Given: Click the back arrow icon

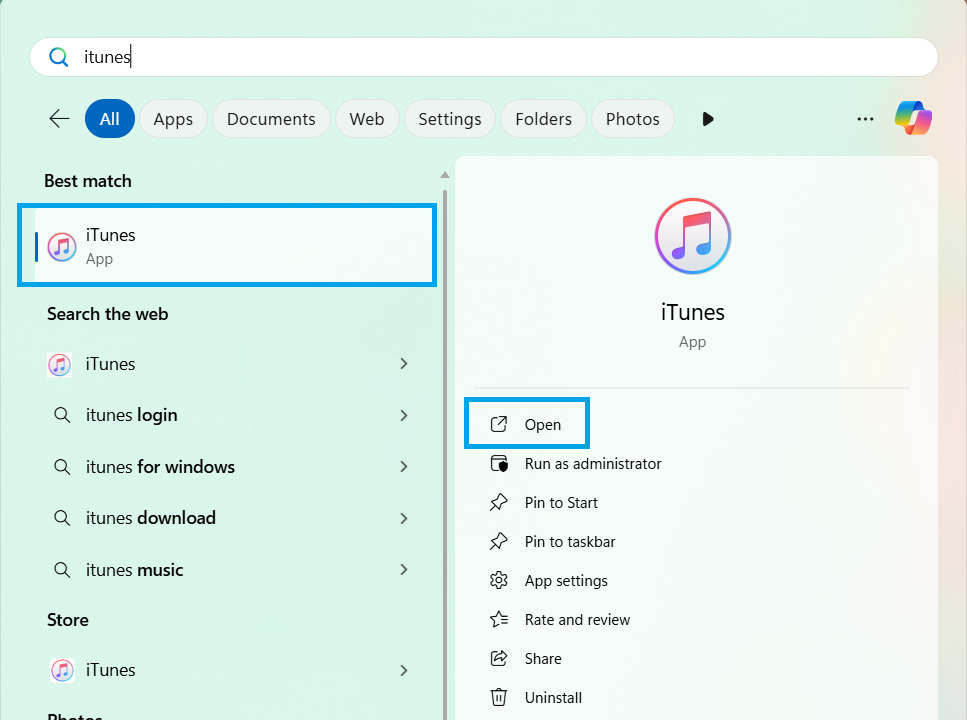Looking at the screenshot, I should (59, 119).
